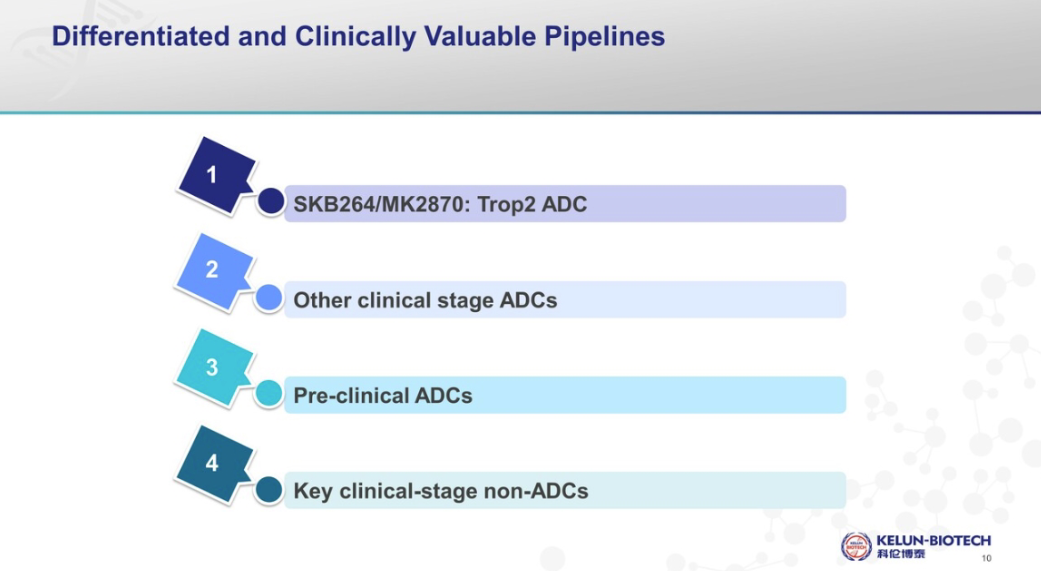Click the number 3 diamond badge

pos(212,367)
